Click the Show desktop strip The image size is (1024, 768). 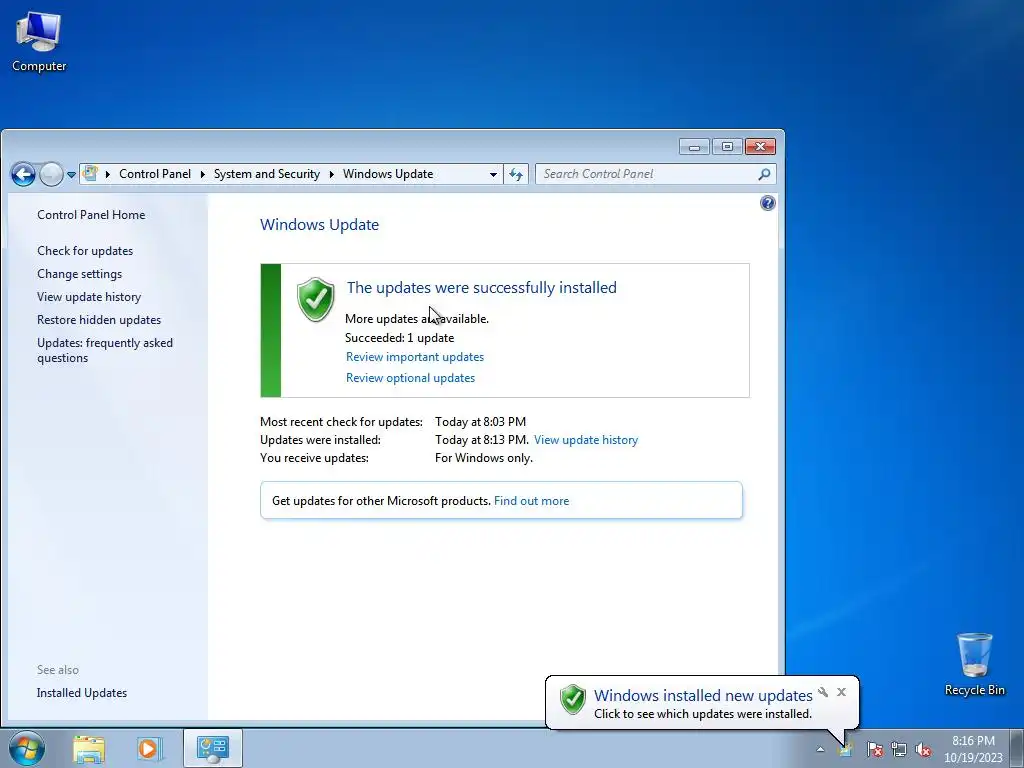coord(1017,748)
